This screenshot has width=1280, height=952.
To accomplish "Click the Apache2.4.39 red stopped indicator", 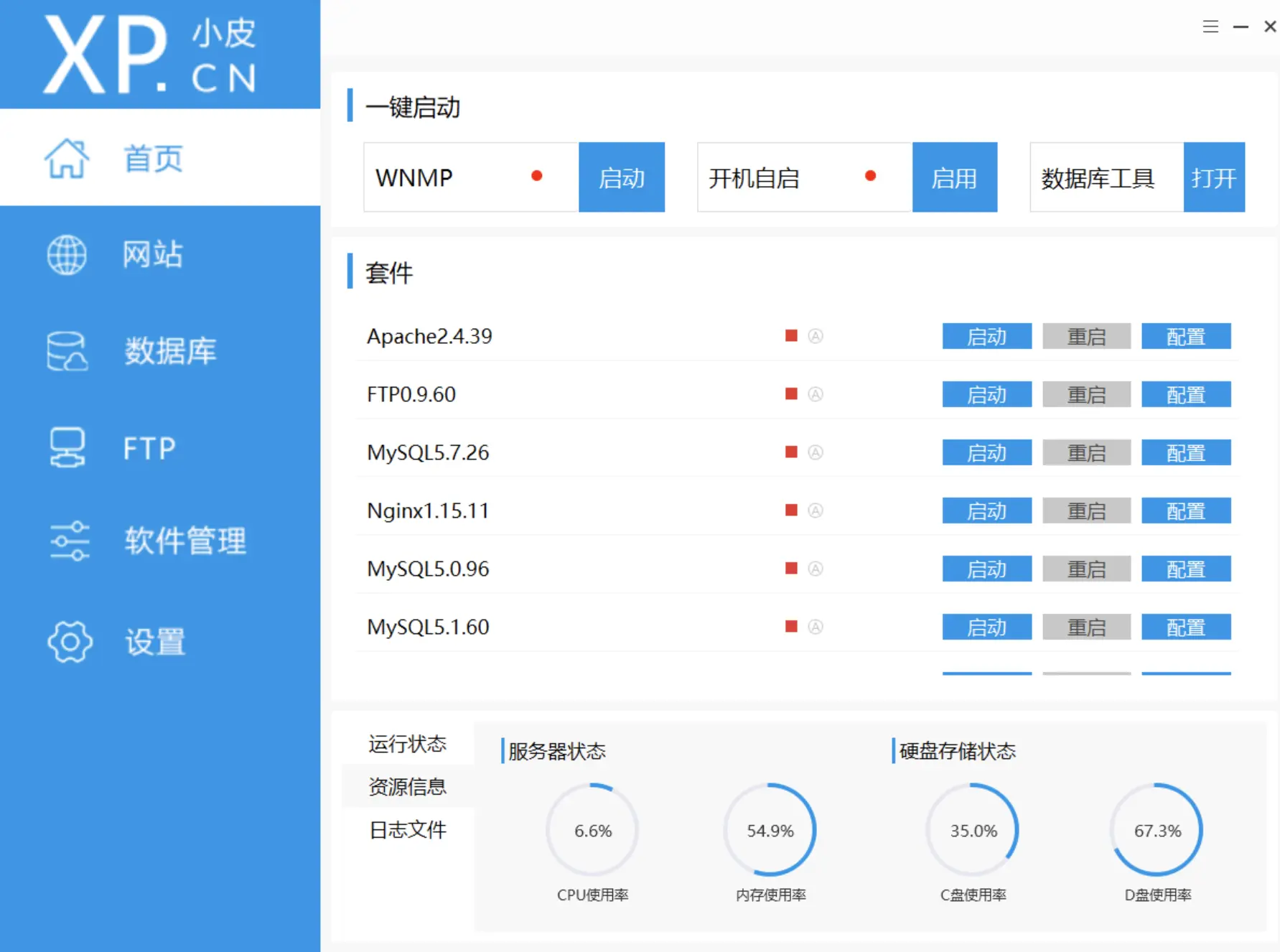I will click(x=791, y=335).
